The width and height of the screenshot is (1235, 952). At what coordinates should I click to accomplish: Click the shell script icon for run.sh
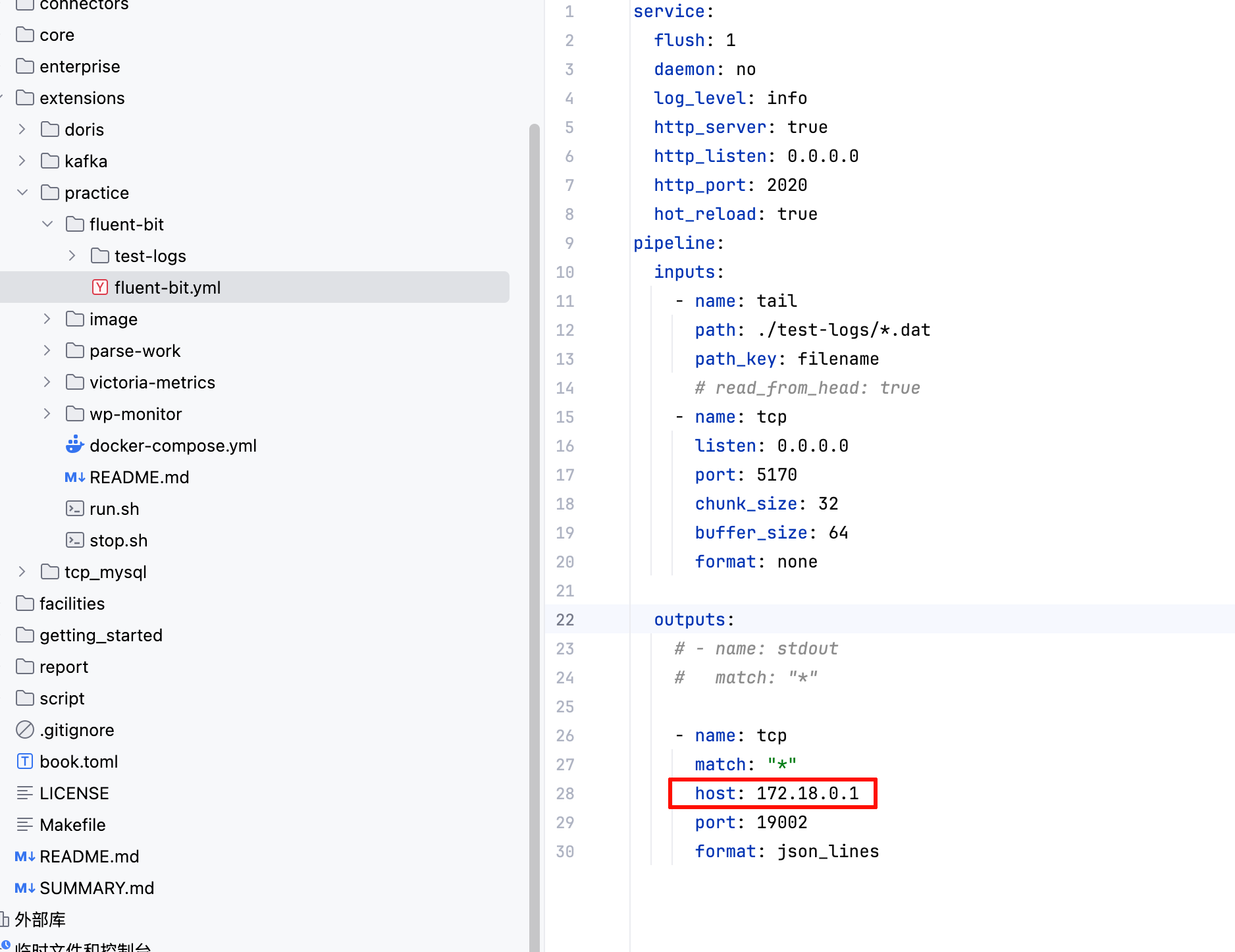click(74, 508)
